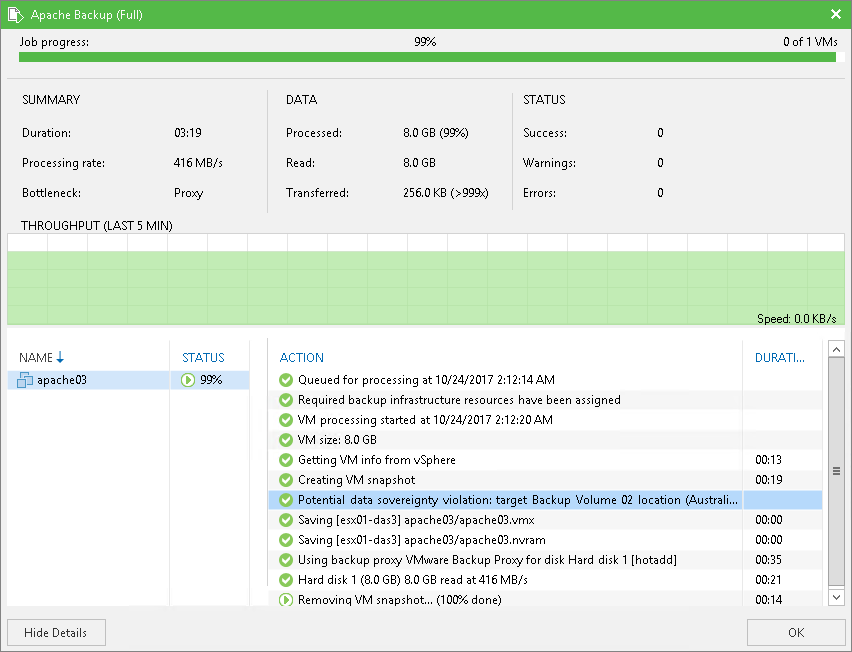Click the Apache Backup job icon in title bar

(x=15, y=15)
